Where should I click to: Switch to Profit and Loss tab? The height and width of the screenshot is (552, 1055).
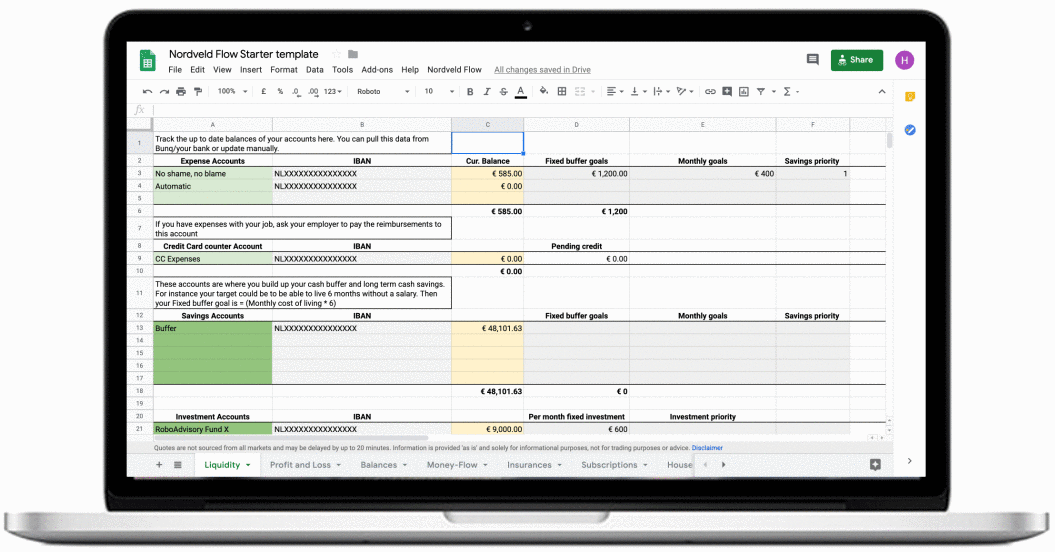tap(305, 465)
